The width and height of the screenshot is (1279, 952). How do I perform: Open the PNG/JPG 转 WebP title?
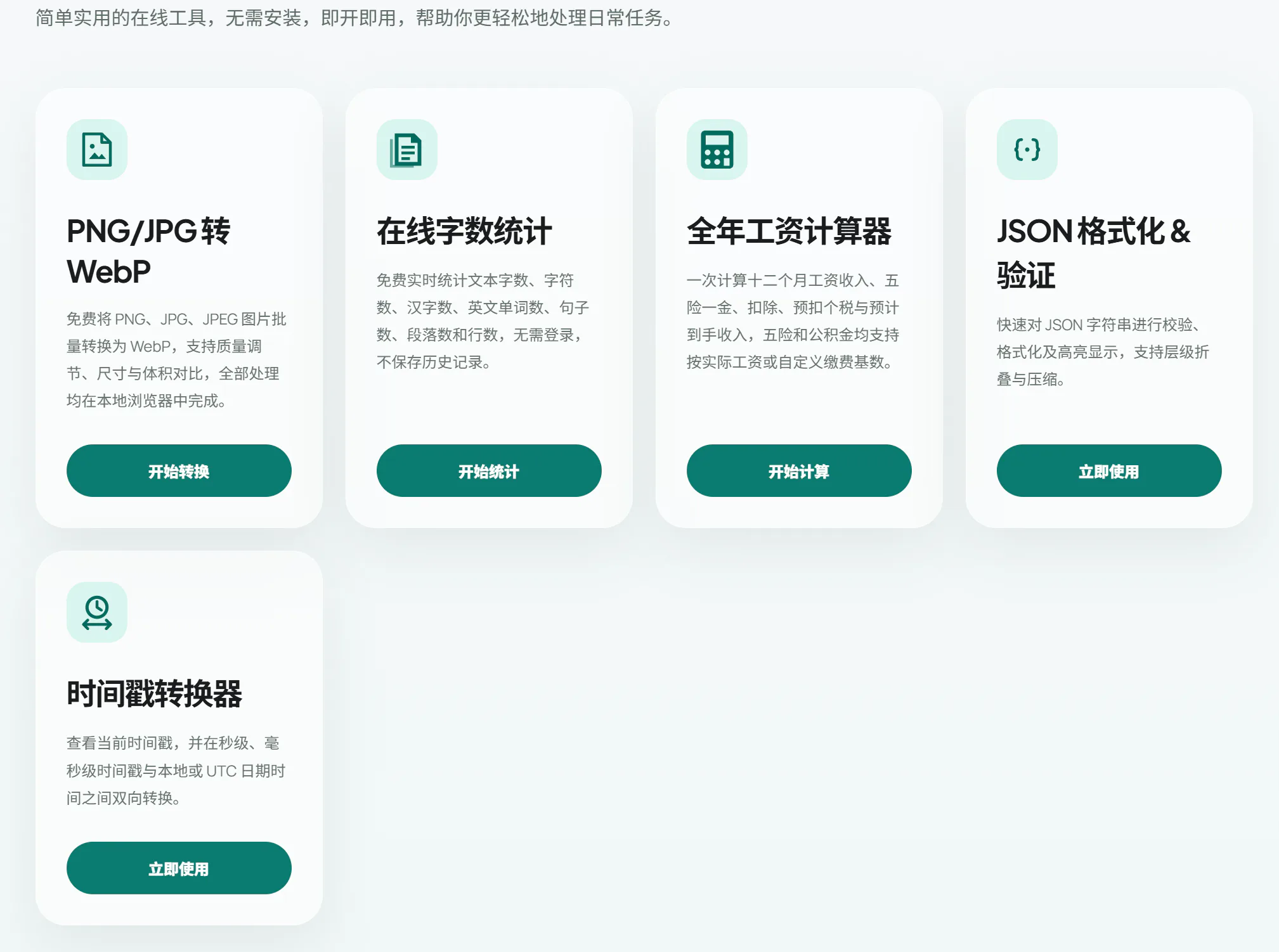pyautogui.click(x=148, y=252)
